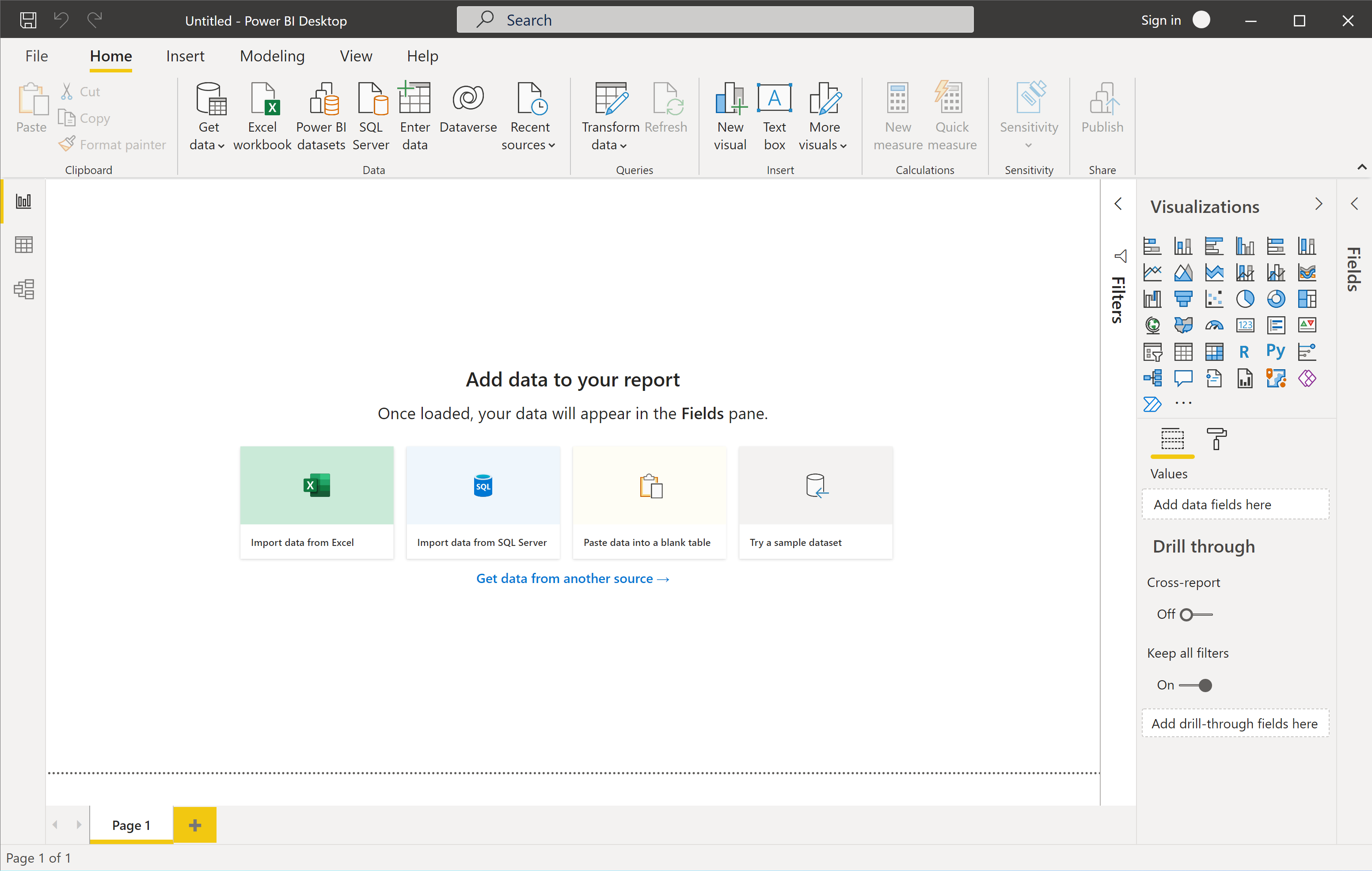The width and height of the screenshot is (1372, 871).
Task: Pick the Python visual icon
Action: click(1276, 352)
